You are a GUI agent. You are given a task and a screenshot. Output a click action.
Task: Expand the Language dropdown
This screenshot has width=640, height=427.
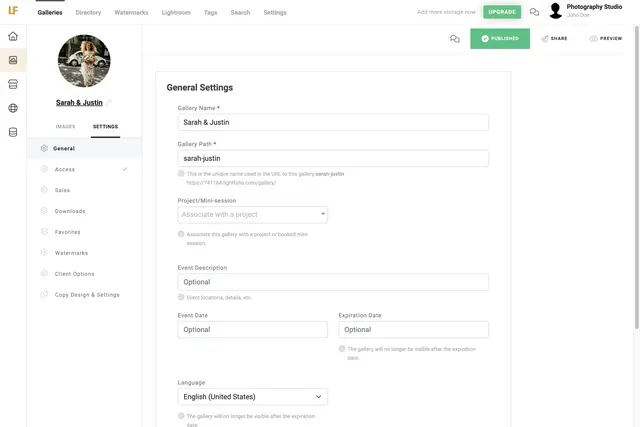(x=252, y=397)
